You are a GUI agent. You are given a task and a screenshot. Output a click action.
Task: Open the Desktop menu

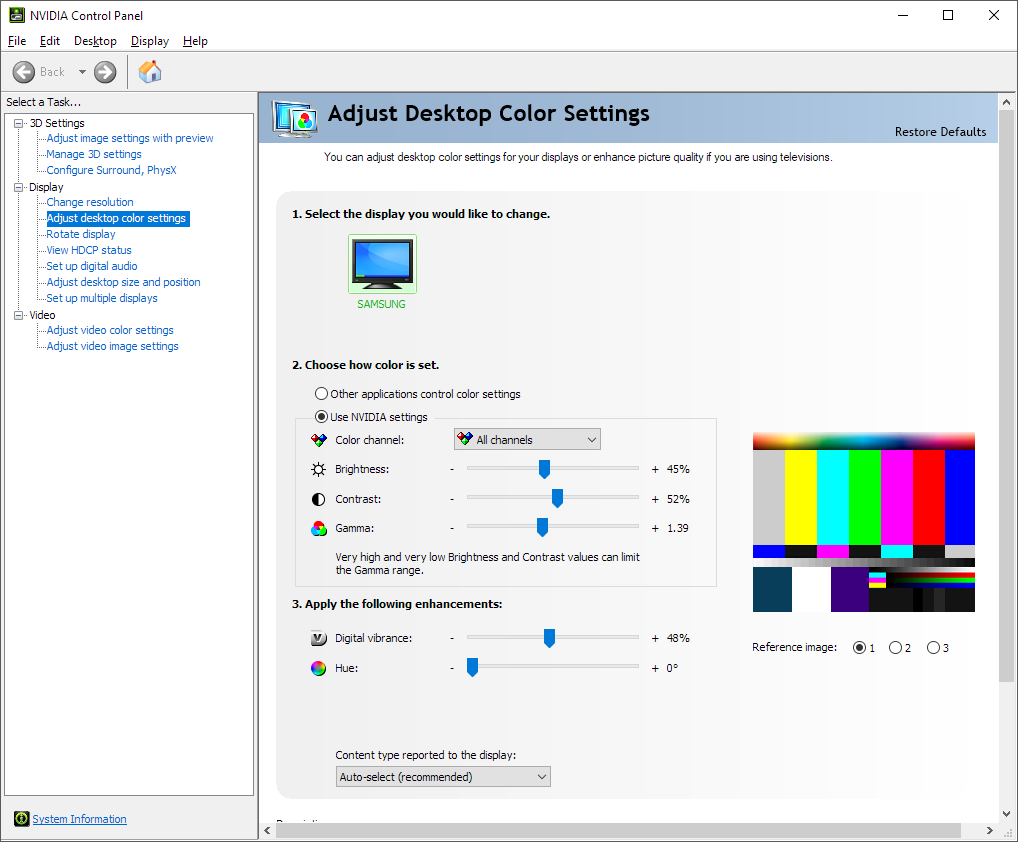point(95,41)
